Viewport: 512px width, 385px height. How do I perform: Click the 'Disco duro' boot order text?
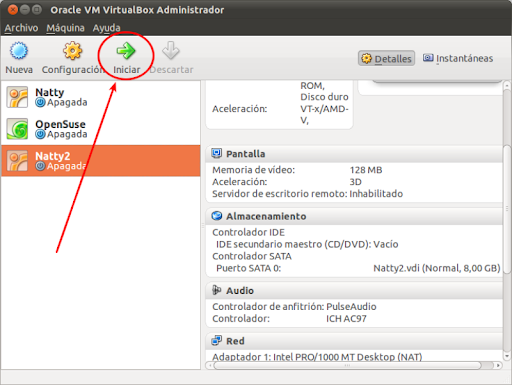coord(324,97)
